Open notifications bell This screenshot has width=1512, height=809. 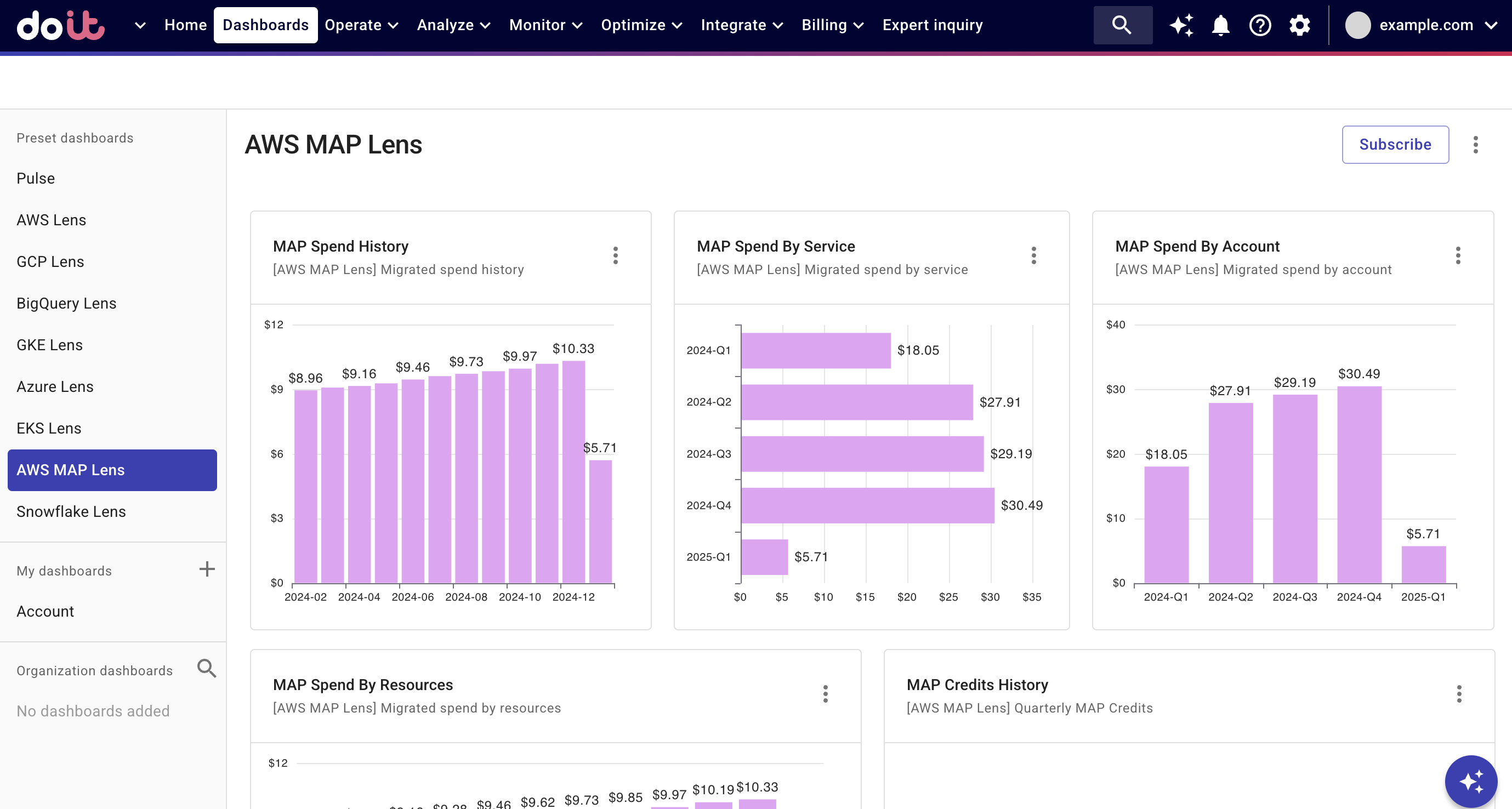pos(1221,25)
